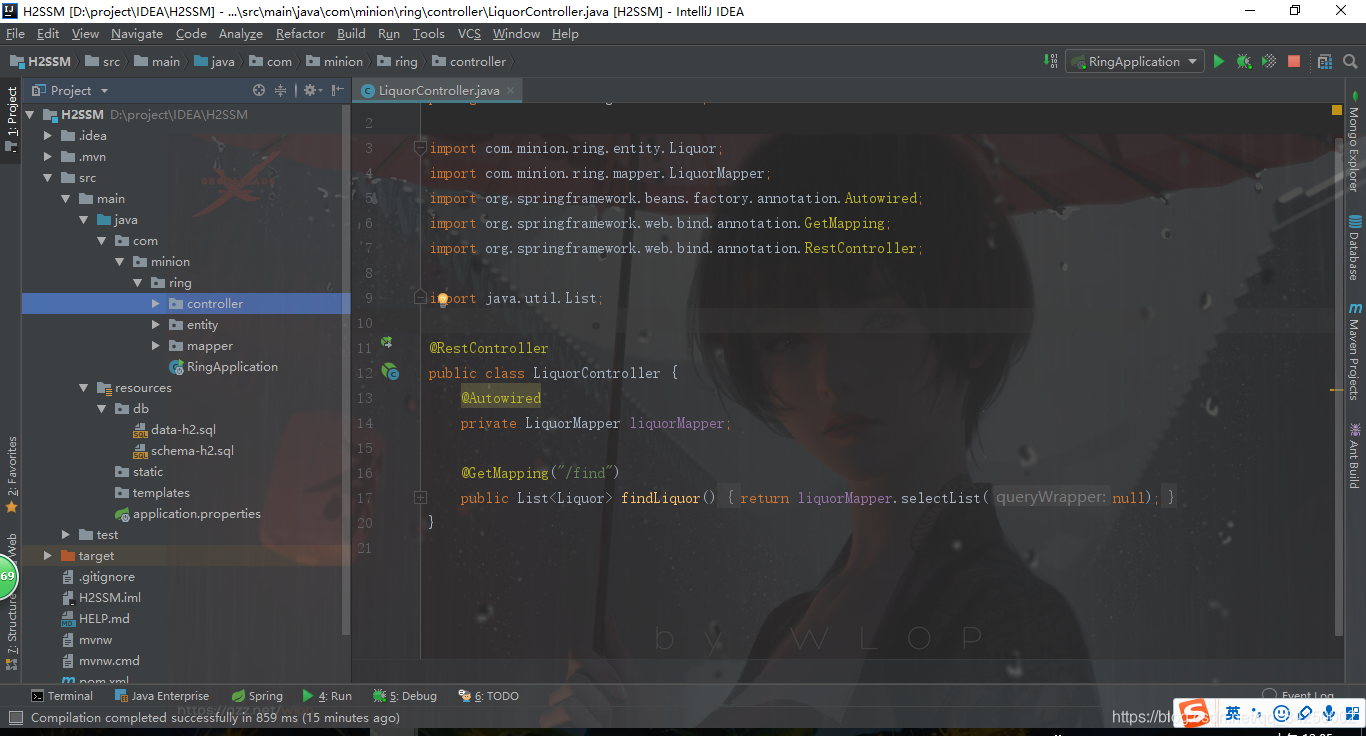Collapse all icon in Project panel header
This screenshot has width=1366, height=736.
(281, 90)
